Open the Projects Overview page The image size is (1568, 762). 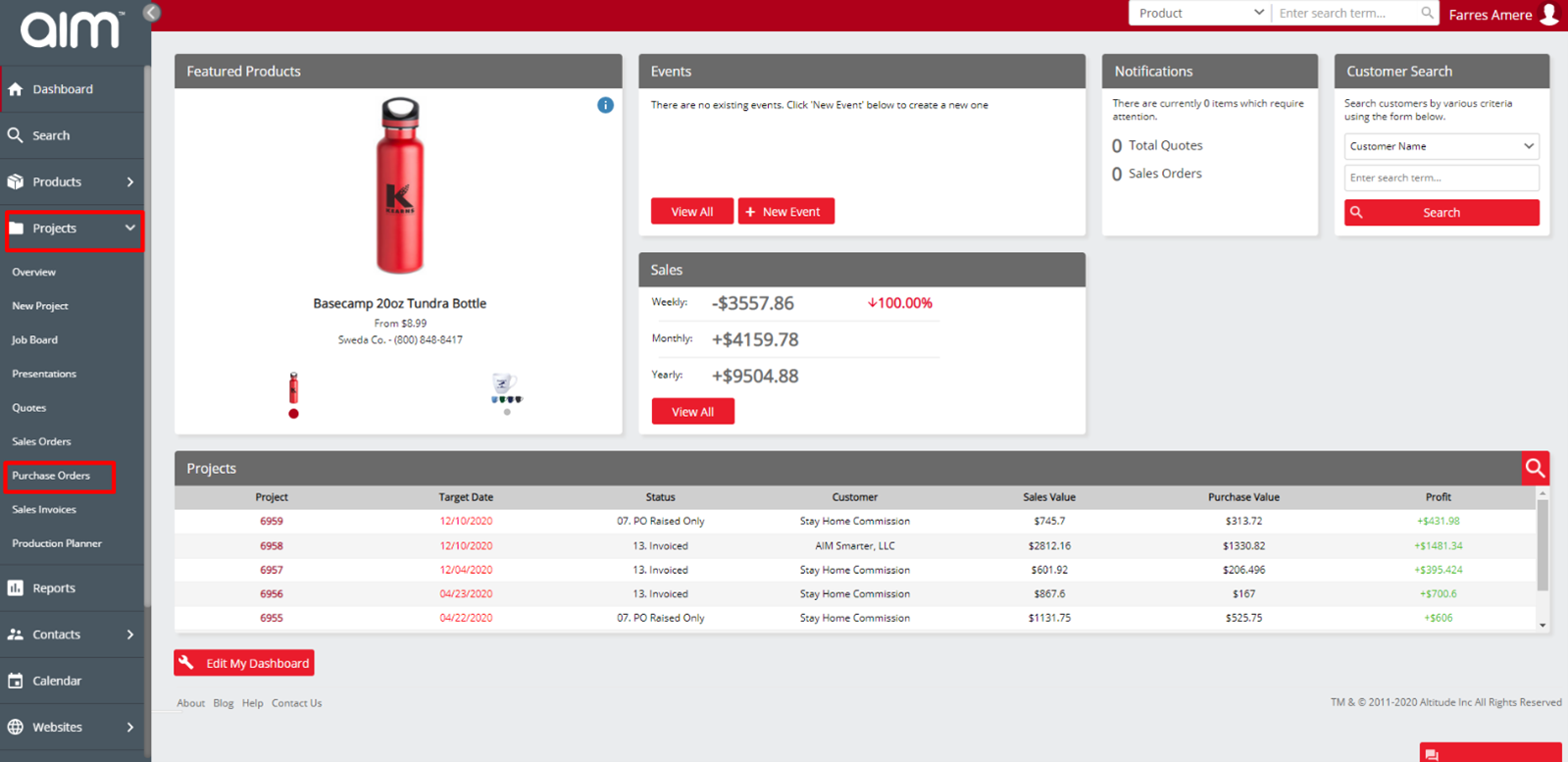coord(34,272)
